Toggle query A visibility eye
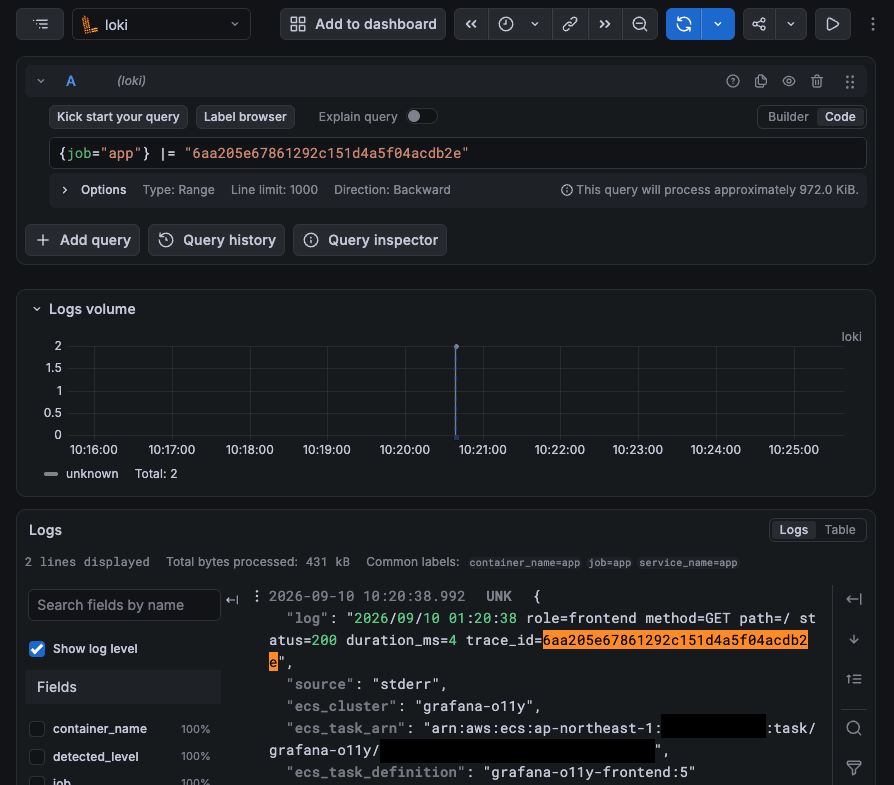Image resolution: width=894 pixels, height=785 pixels. click(x=789, y=81)
